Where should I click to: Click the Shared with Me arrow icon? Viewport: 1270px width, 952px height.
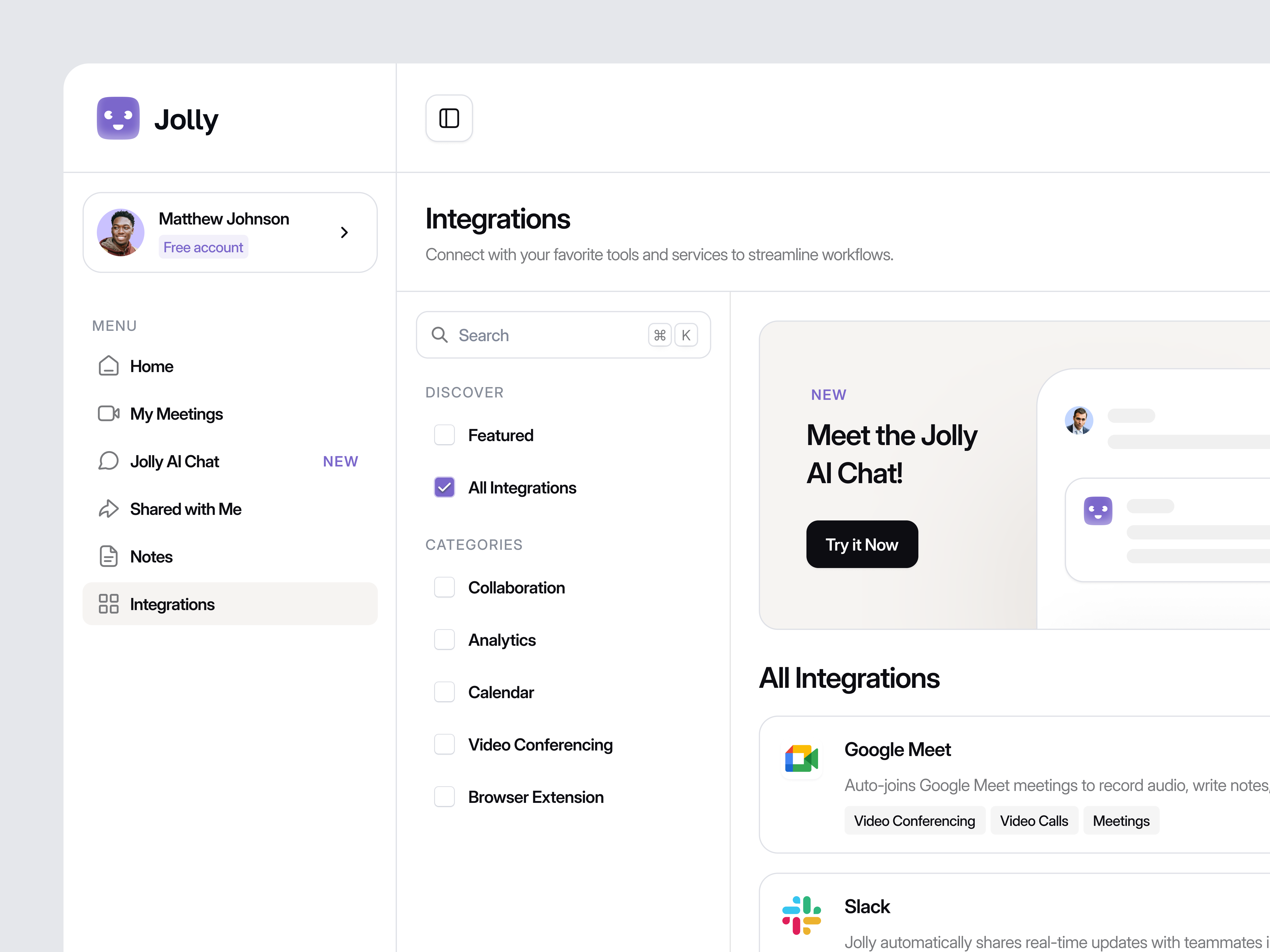pyautogui.click(x=108, y=509)
